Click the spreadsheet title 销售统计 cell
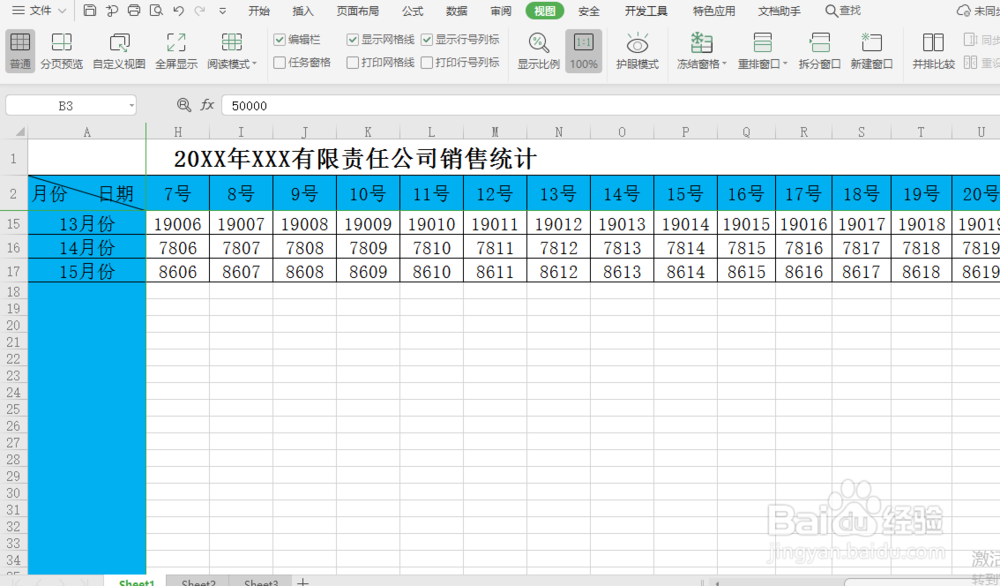The height and width of the screenshot is (586, 1000). [x=355, y=158]
